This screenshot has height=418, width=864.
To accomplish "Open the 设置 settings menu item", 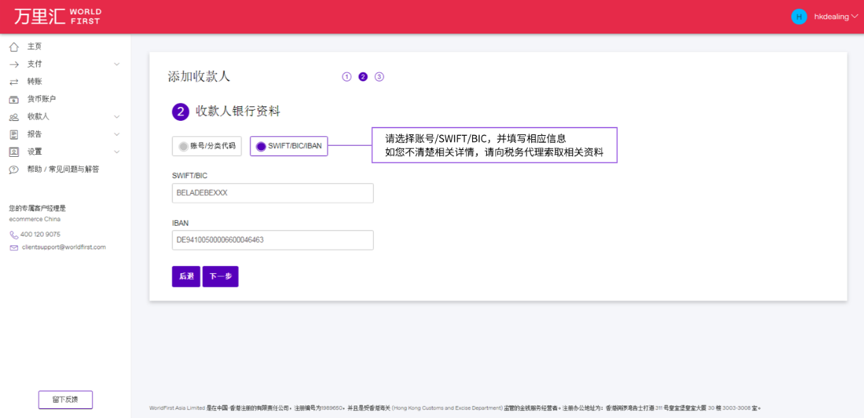I will click(x=35, y=152).
